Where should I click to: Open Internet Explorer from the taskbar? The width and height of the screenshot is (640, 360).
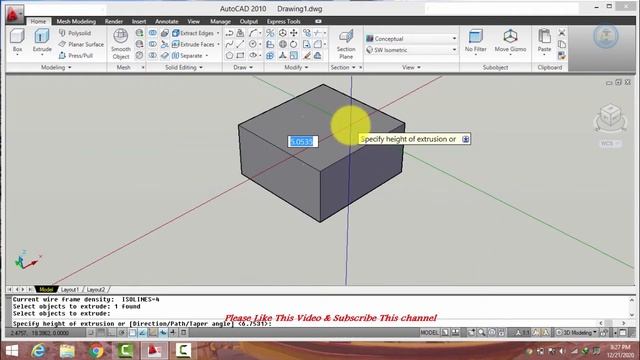click(x=38, y=351)
